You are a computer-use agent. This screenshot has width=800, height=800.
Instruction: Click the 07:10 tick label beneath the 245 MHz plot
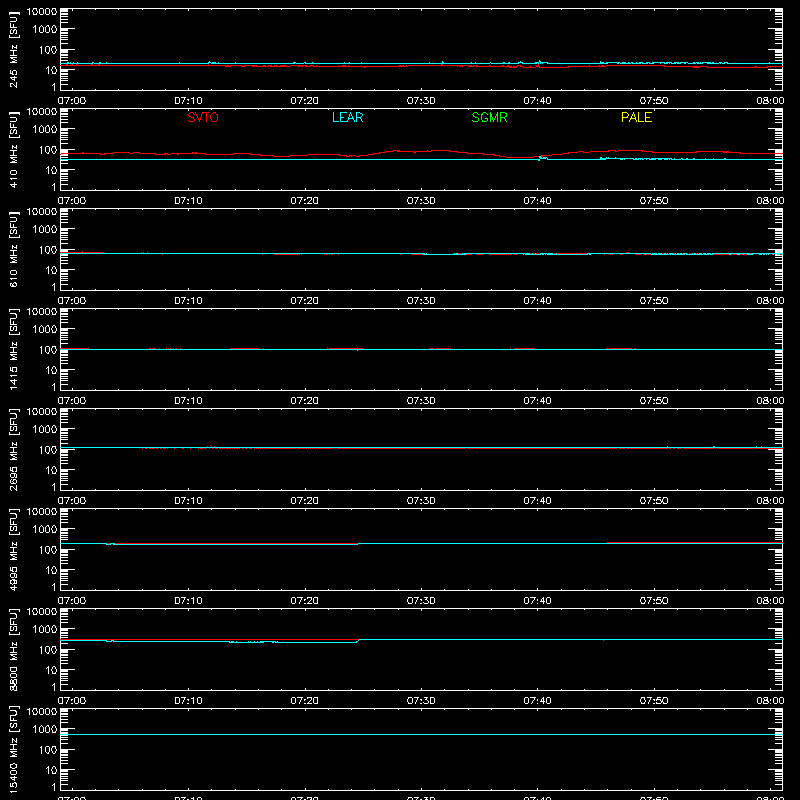(188, 101)
